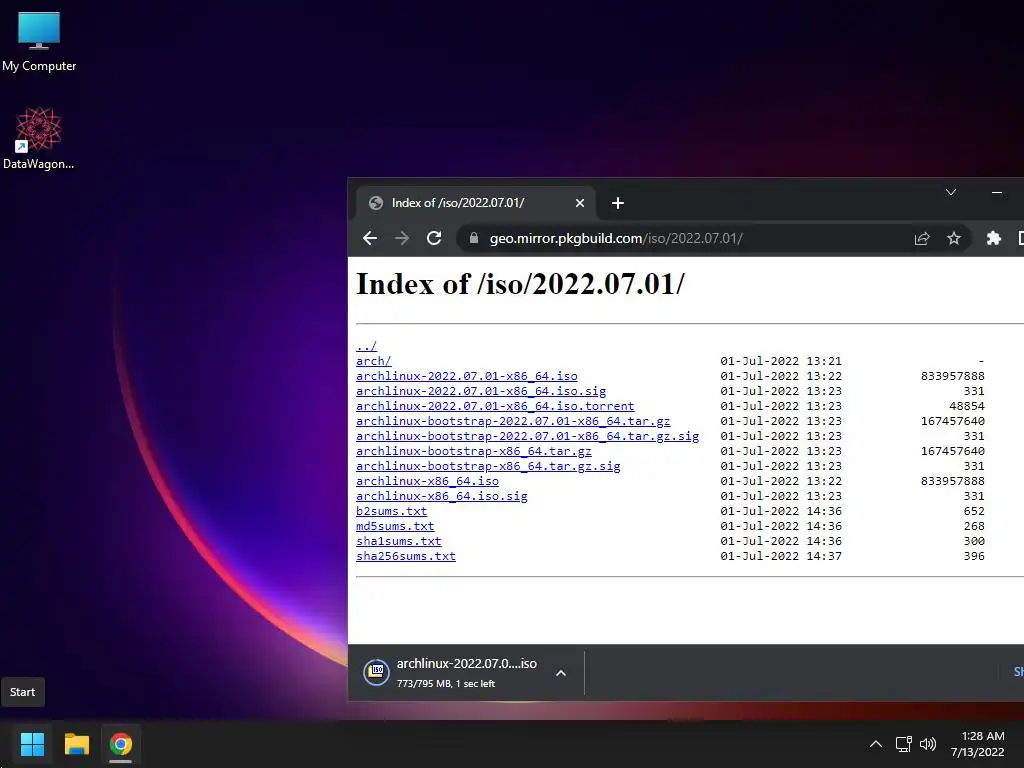
Task: Open the md5sums.txt link
Action: (x=395, y=526)
